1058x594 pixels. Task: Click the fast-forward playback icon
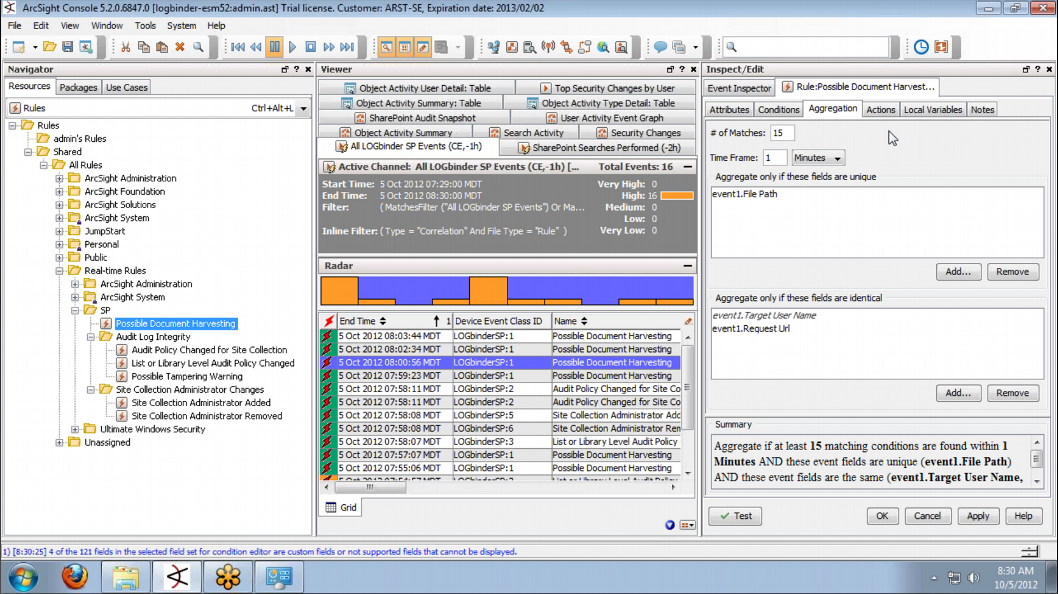(329, 47)
